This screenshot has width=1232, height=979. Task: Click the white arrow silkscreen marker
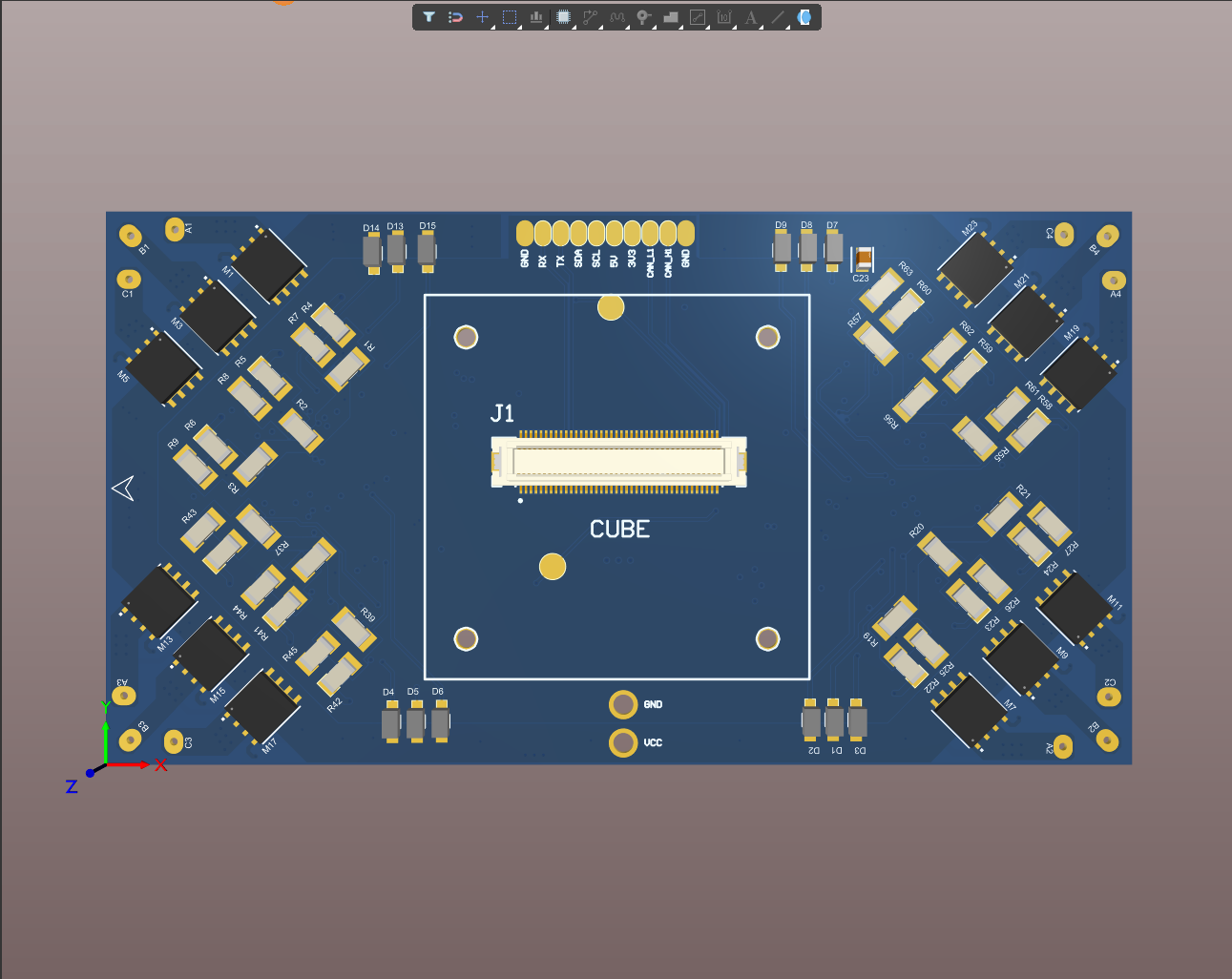click(123, 488)
